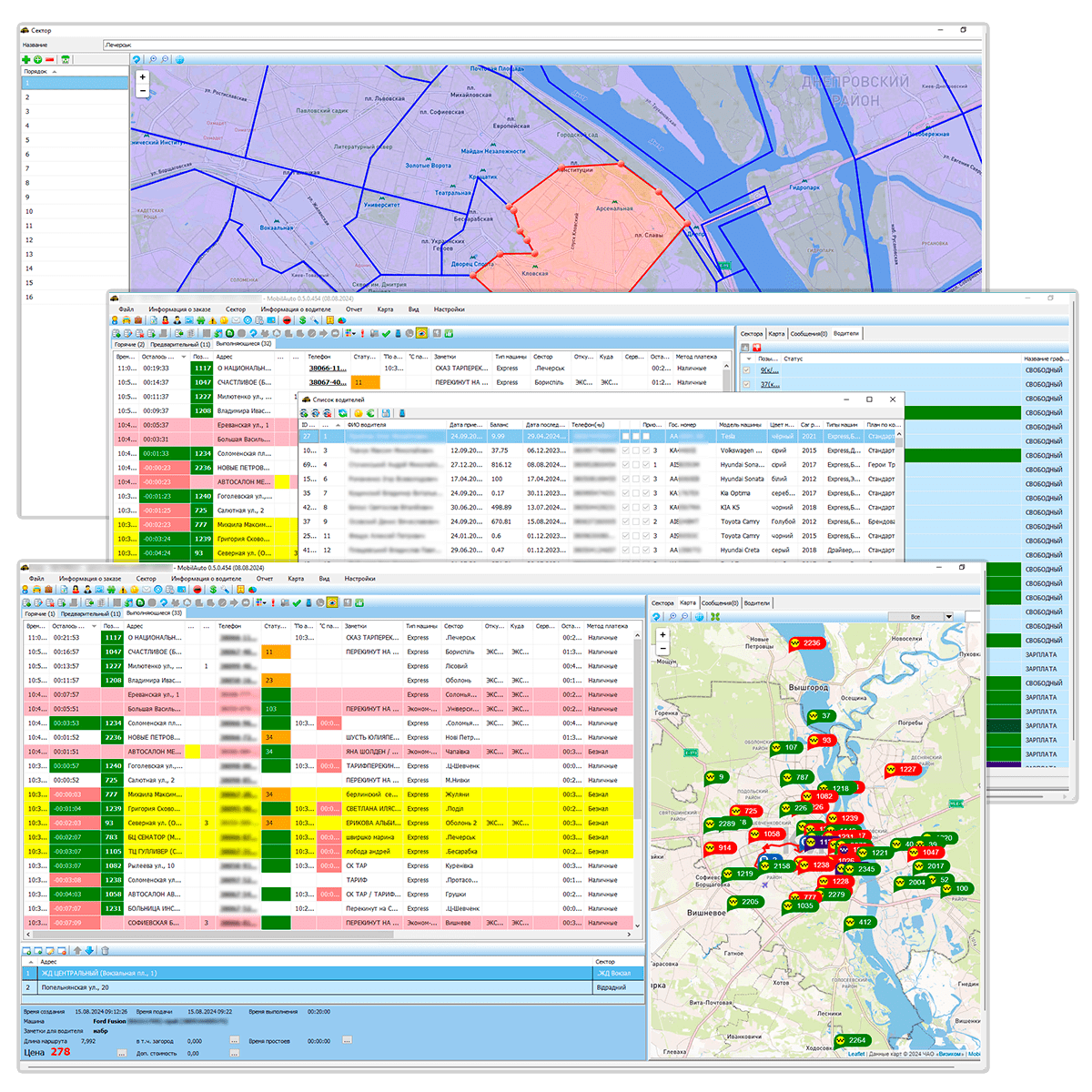Click the highlighted eye icon in orders toolbar
Image resolution: width=1092 pixels, height=1092 pixels.
(x=333, y=602)
